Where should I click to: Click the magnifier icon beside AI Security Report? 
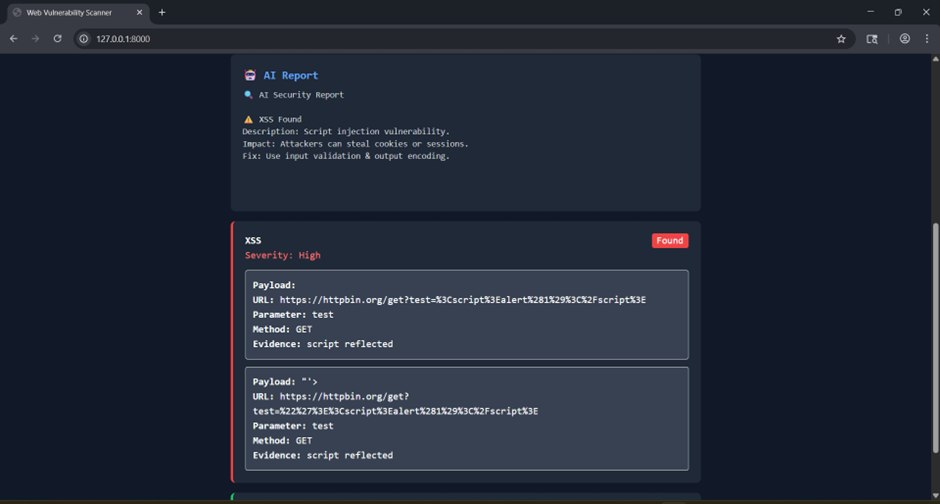pyautogui.click(x=248, y=95)
